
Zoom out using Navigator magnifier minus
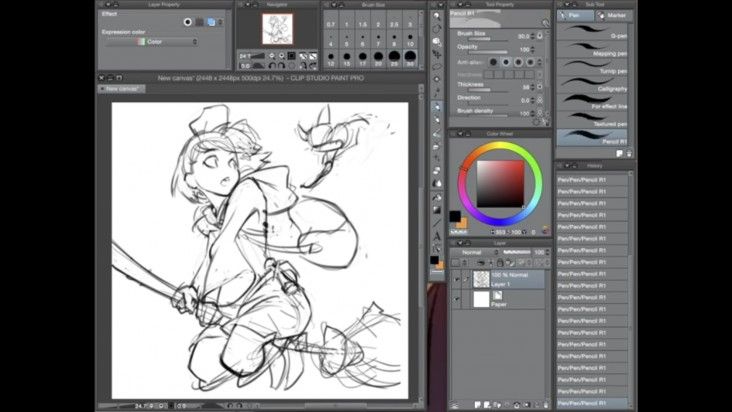[272, 56]
